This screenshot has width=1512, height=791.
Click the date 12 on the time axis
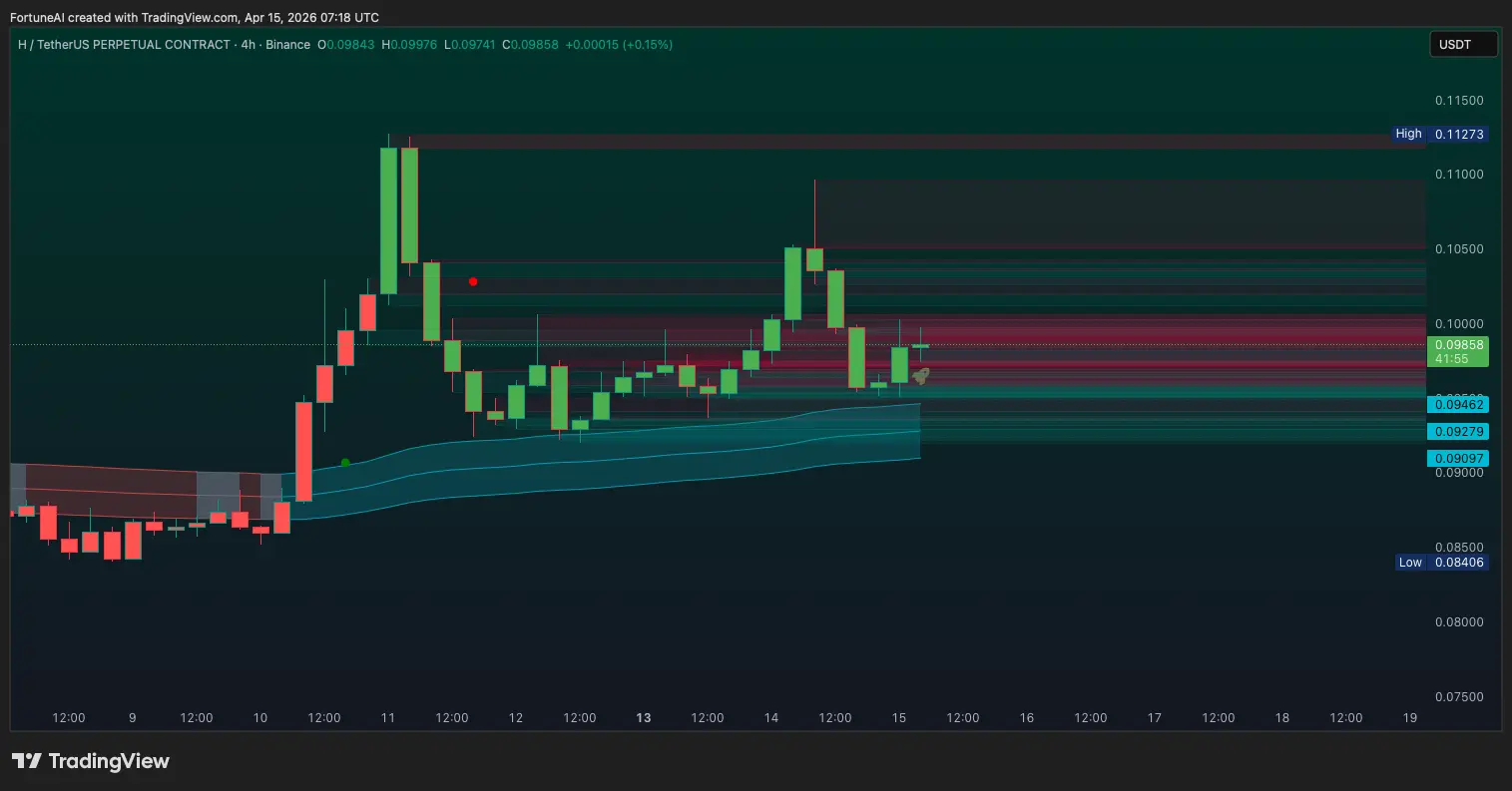(x=516, y=718)
